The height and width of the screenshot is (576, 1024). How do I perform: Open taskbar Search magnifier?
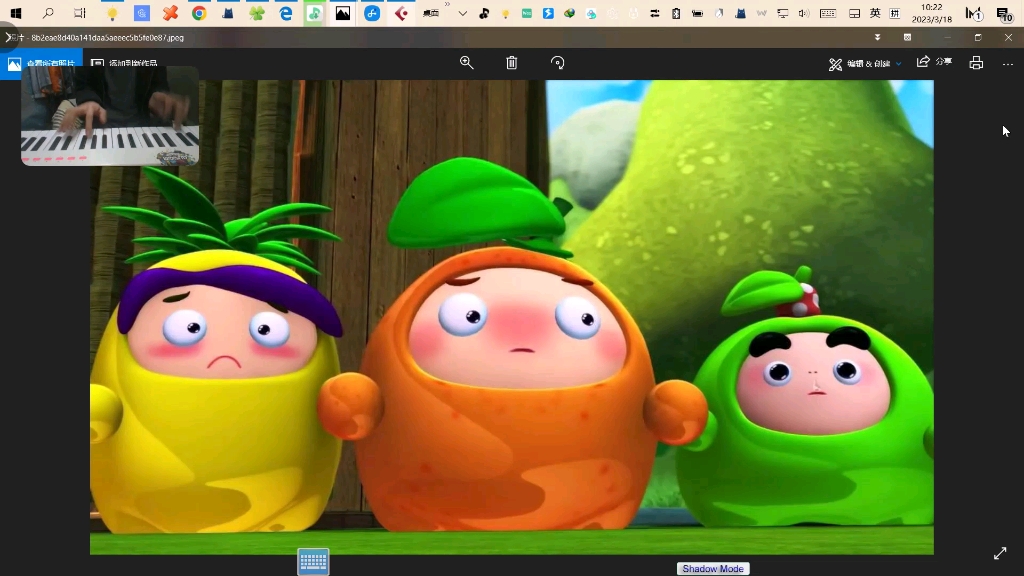click(x=48, y=13)
